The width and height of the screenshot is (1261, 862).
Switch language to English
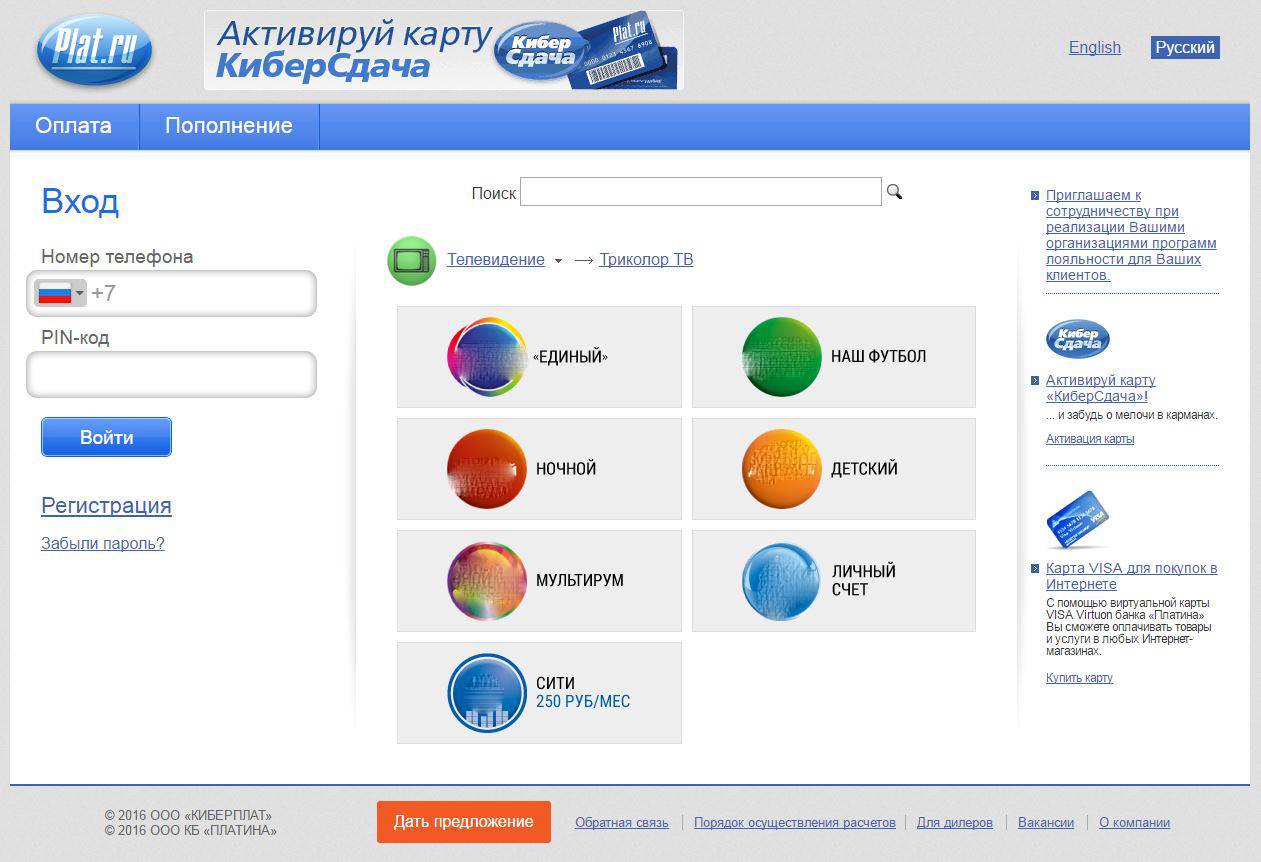[1095, 47]
